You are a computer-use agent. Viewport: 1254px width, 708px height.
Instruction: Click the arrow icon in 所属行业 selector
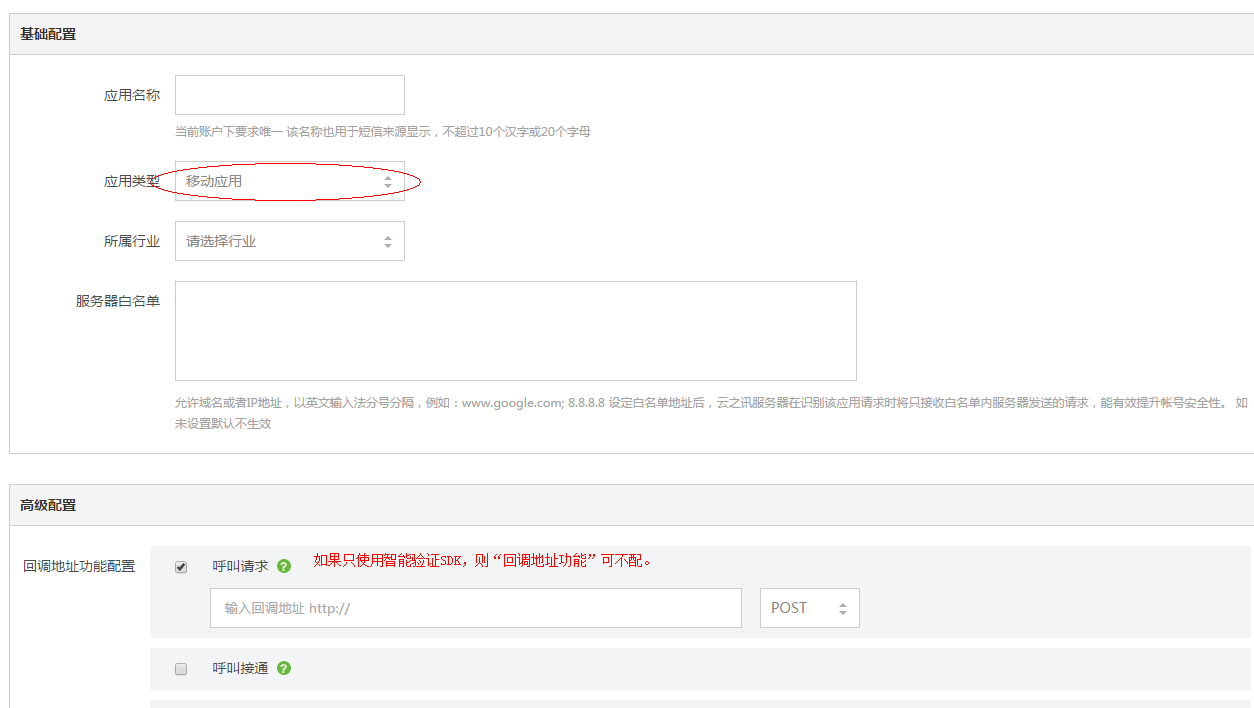[x=388, y=242]
